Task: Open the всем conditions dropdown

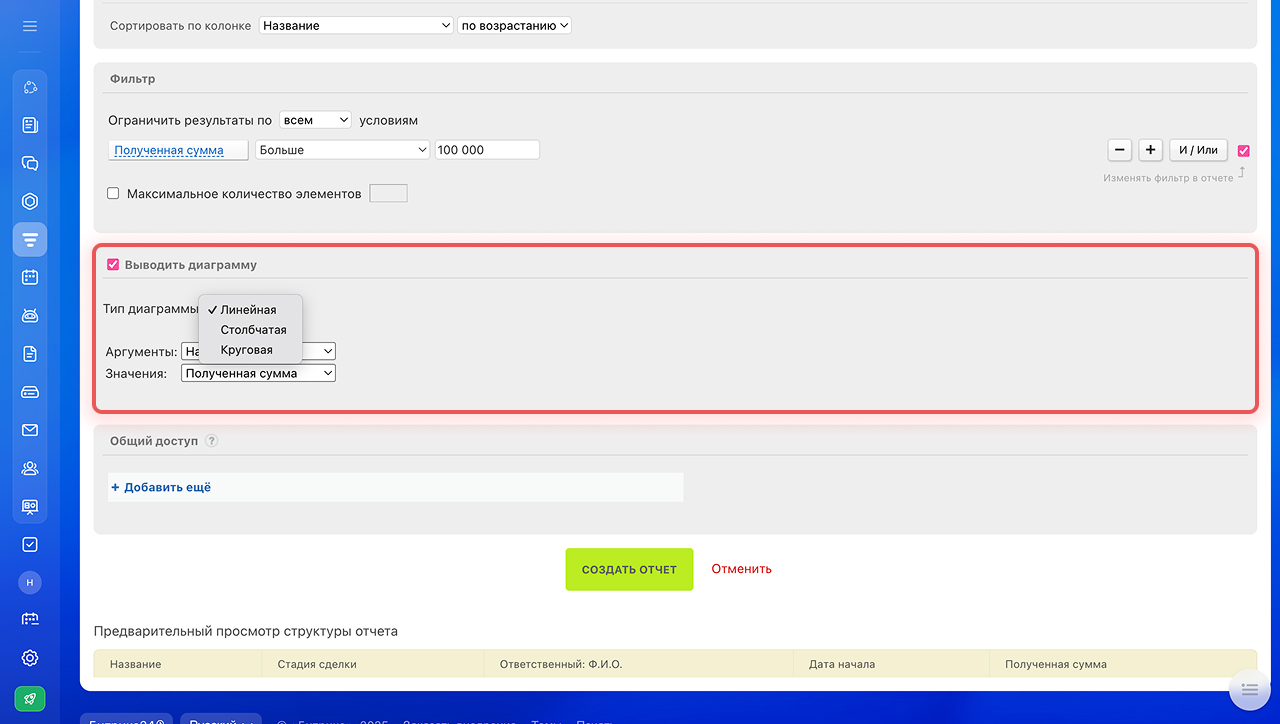Action: tap(315, 120)
